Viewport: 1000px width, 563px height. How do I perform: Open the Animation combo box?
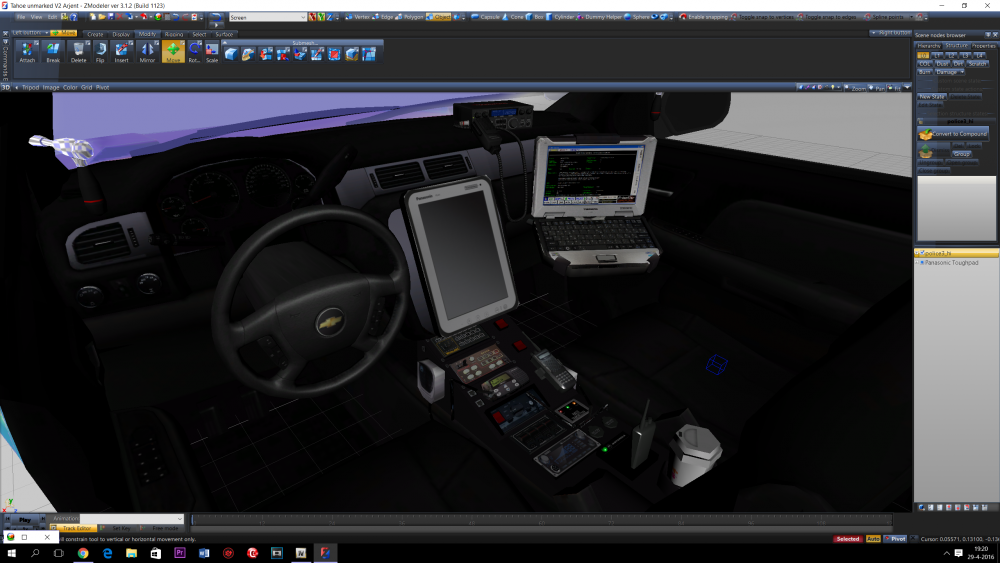pos(132,519)
